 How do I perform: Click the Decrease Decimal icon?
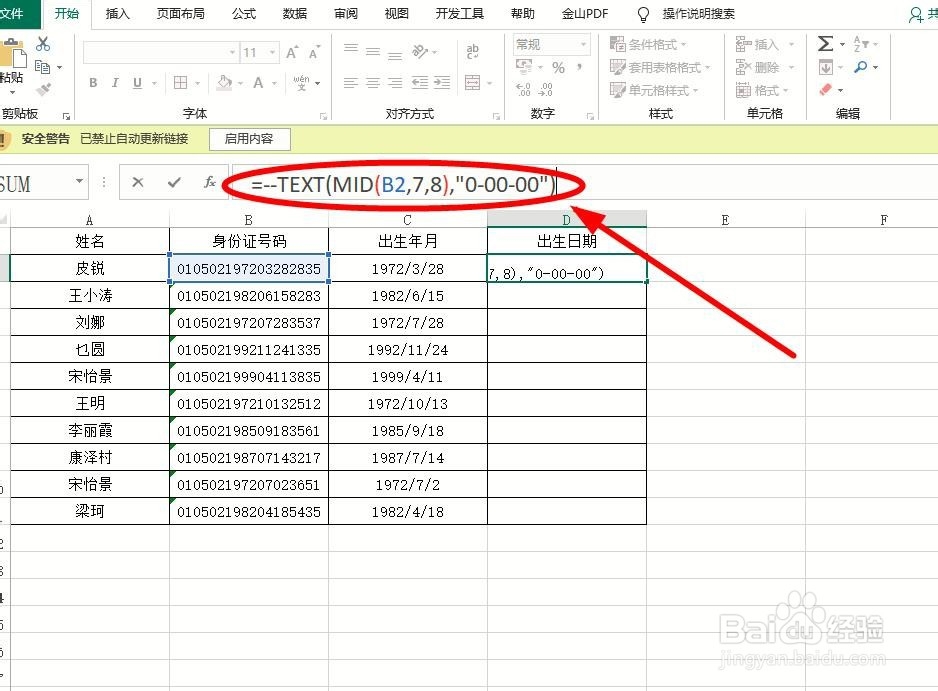pyautogui.click(x=546, y=90)
